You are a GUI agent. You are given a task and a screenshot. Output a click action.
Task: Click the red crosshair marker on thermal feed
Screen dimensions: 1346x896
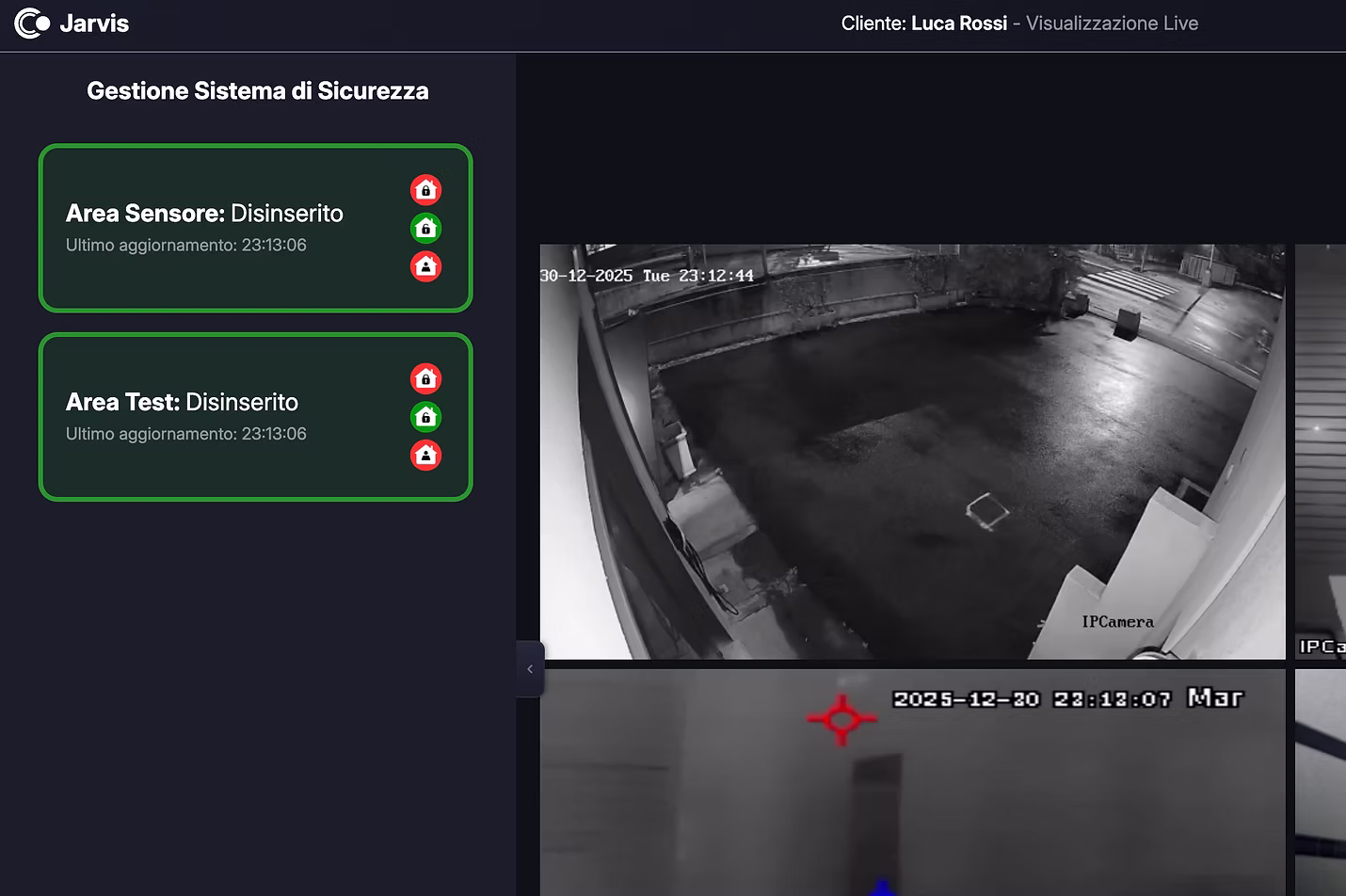[841, 719]
